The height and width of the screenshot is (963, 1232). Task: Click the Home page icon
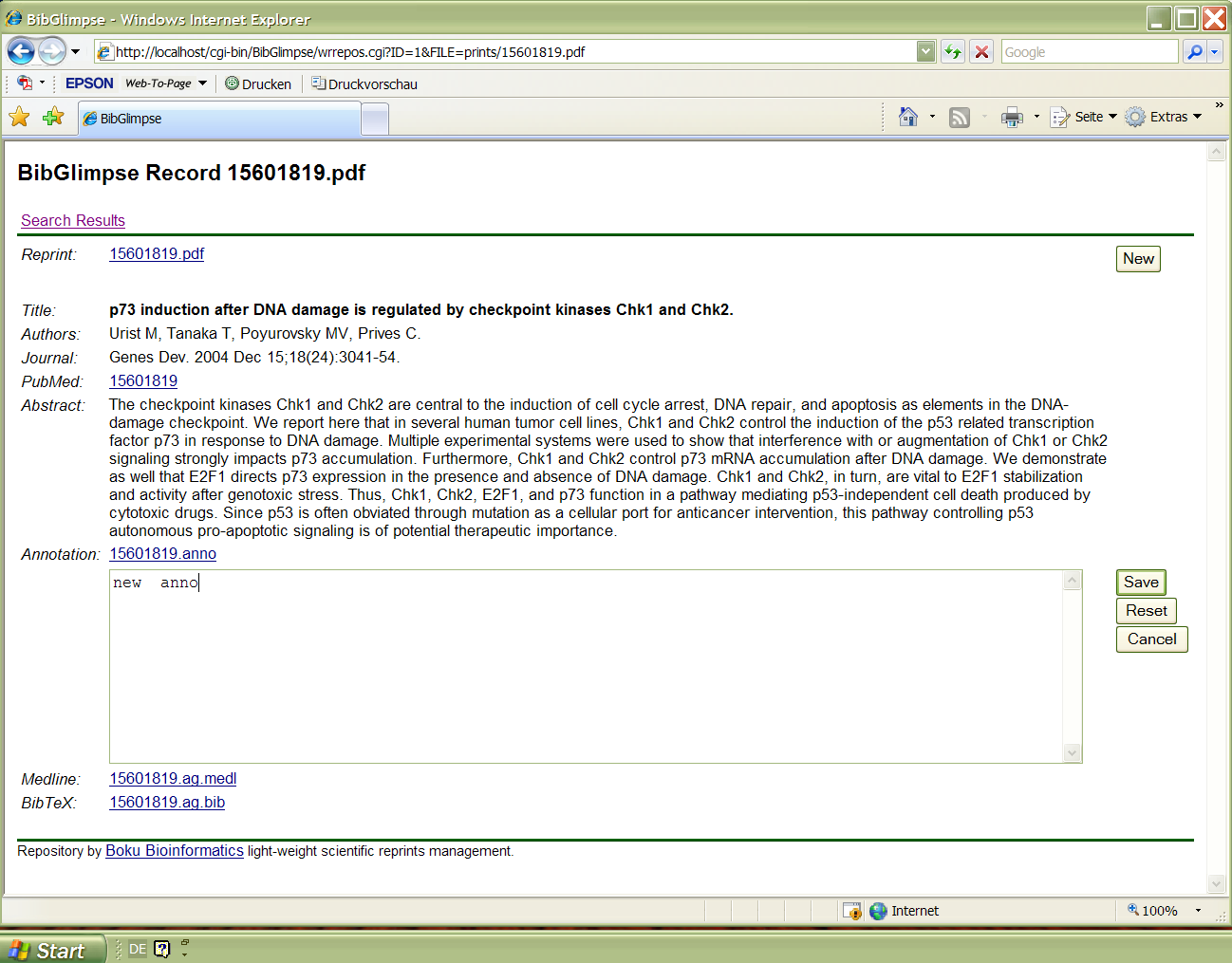pyautogui.click(x=908, y=117)
